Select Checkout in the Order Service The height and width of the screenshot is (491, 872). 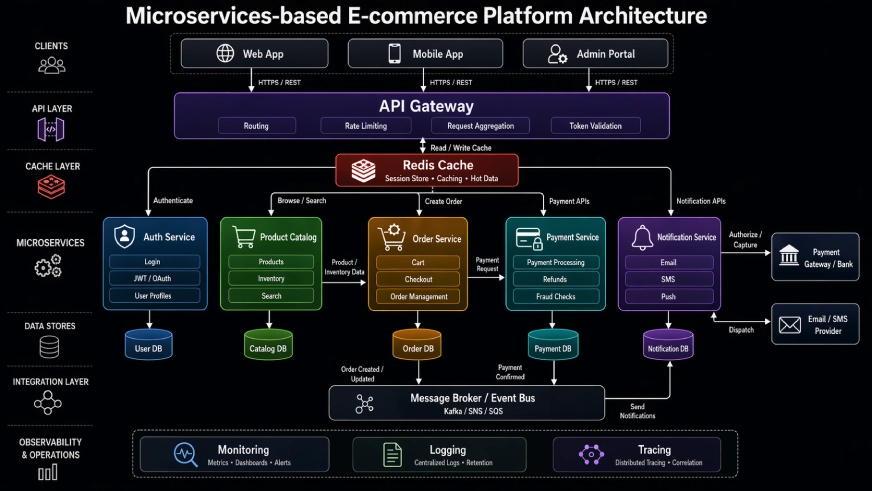point(418,279)
